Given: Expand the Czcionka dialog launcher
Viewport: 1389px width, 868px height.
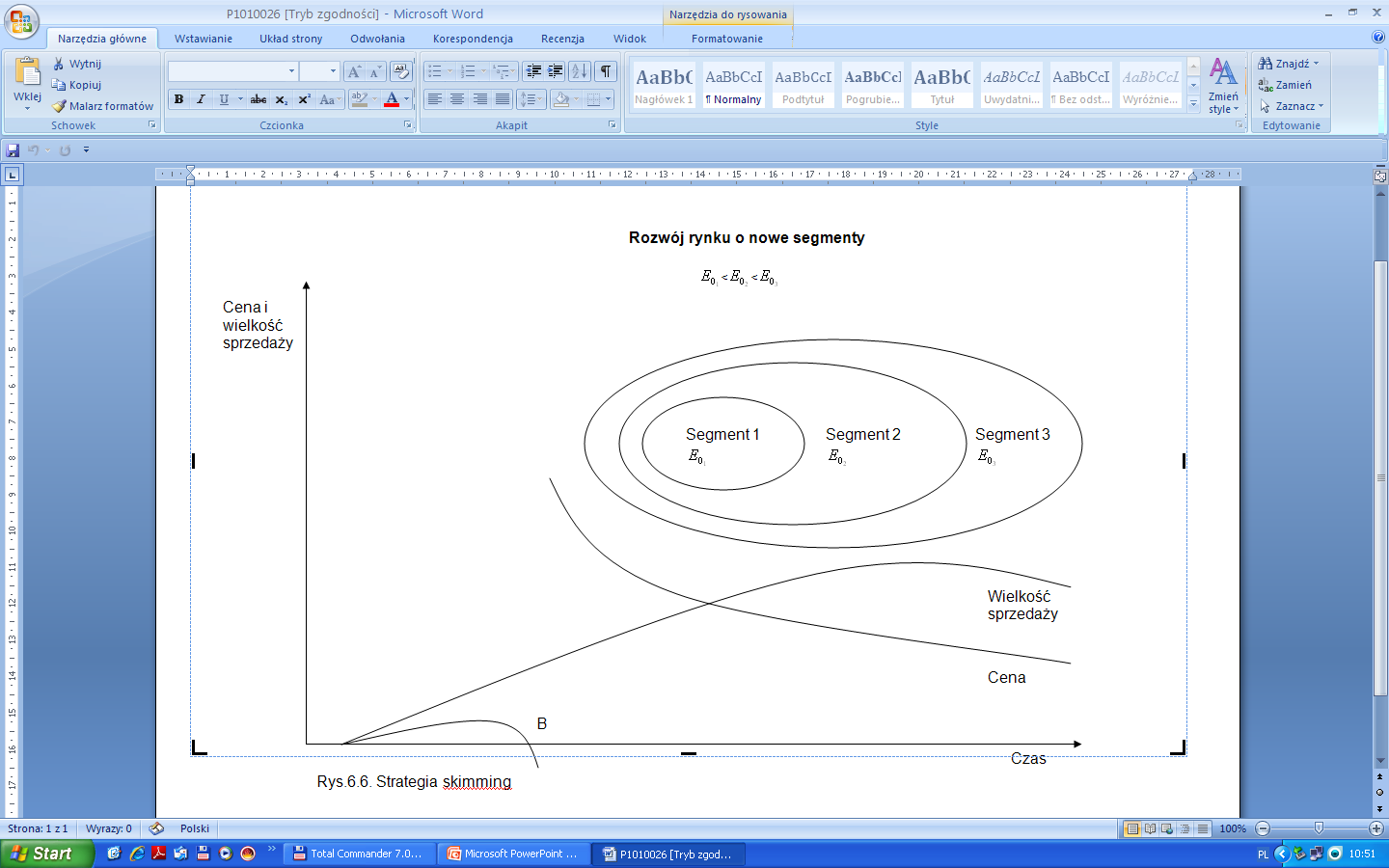Looking at the screenshot, I should (x=408, y=125).
